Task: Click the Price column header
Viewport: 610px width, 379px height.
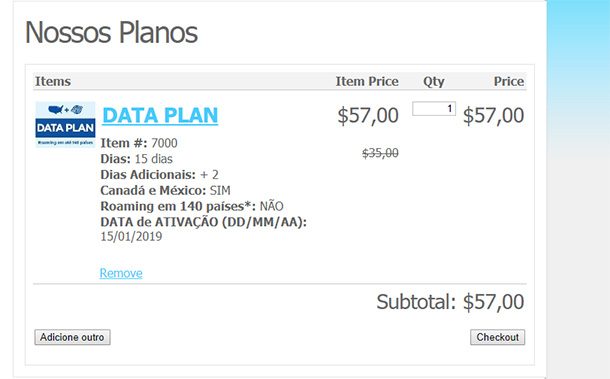Action: 509,81
